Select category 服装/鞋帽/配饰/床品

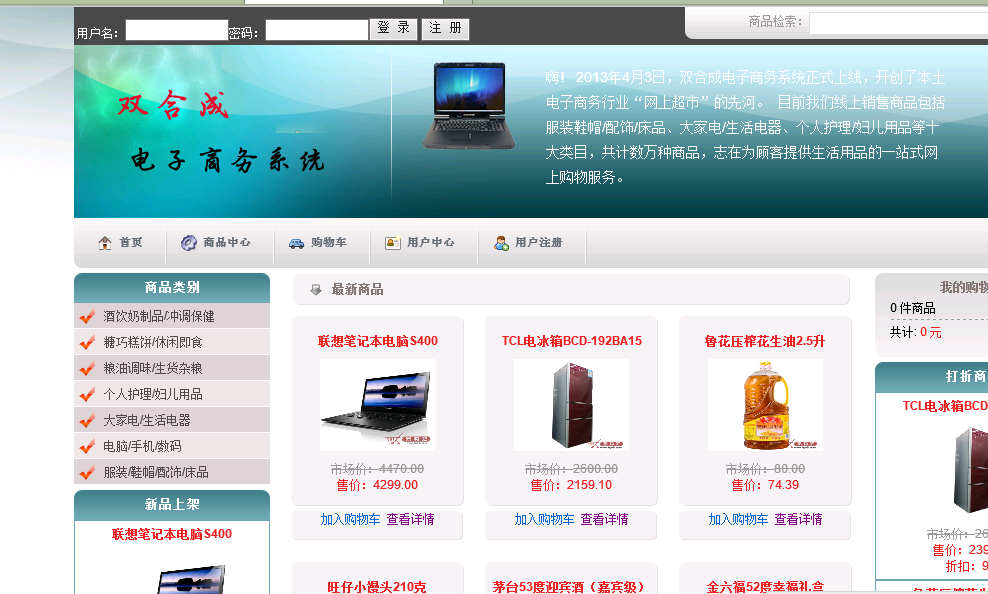point(156,472)
